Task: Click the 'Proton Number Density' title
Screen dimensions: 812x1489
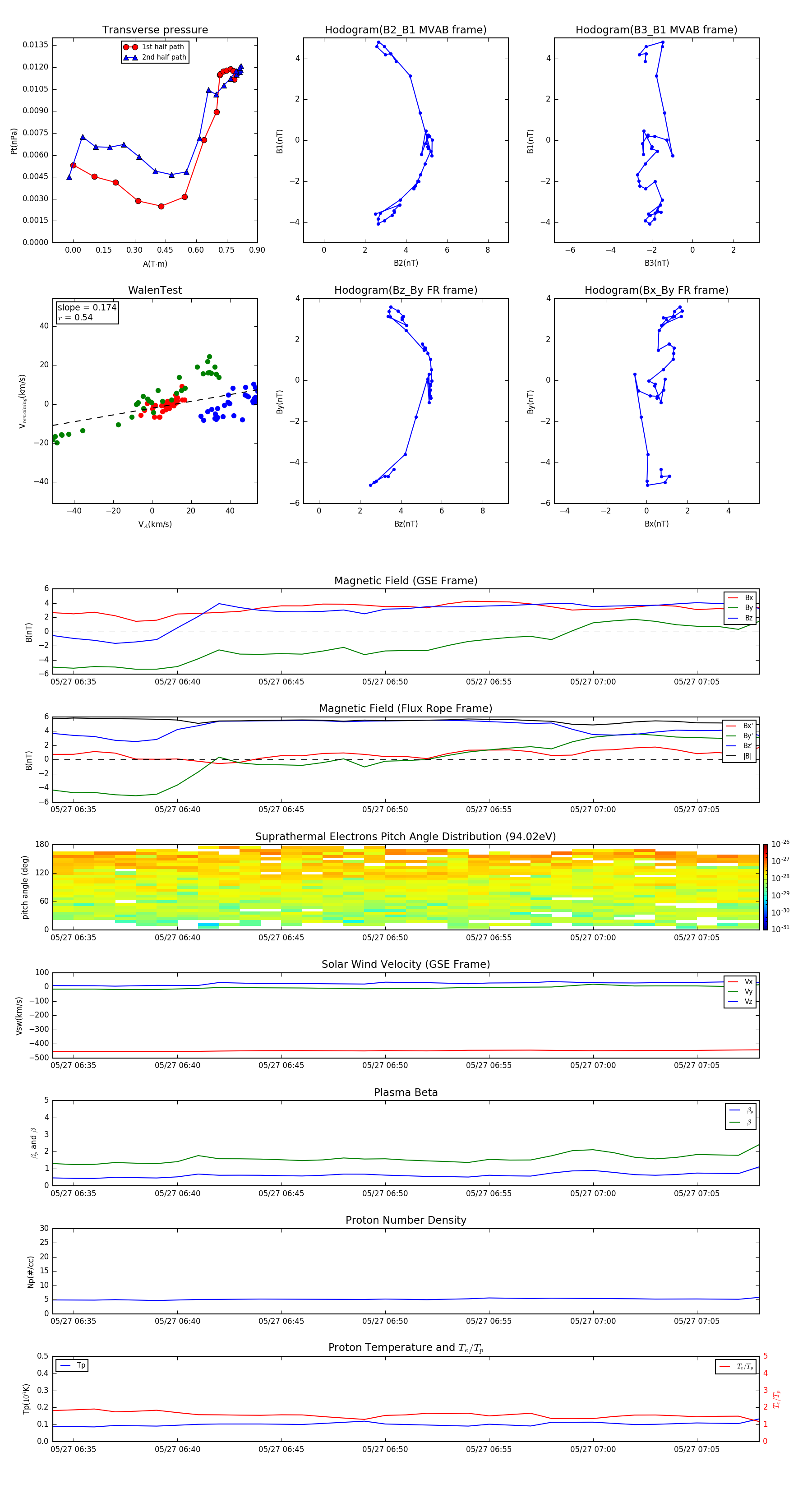Action: coord(406,1221)
